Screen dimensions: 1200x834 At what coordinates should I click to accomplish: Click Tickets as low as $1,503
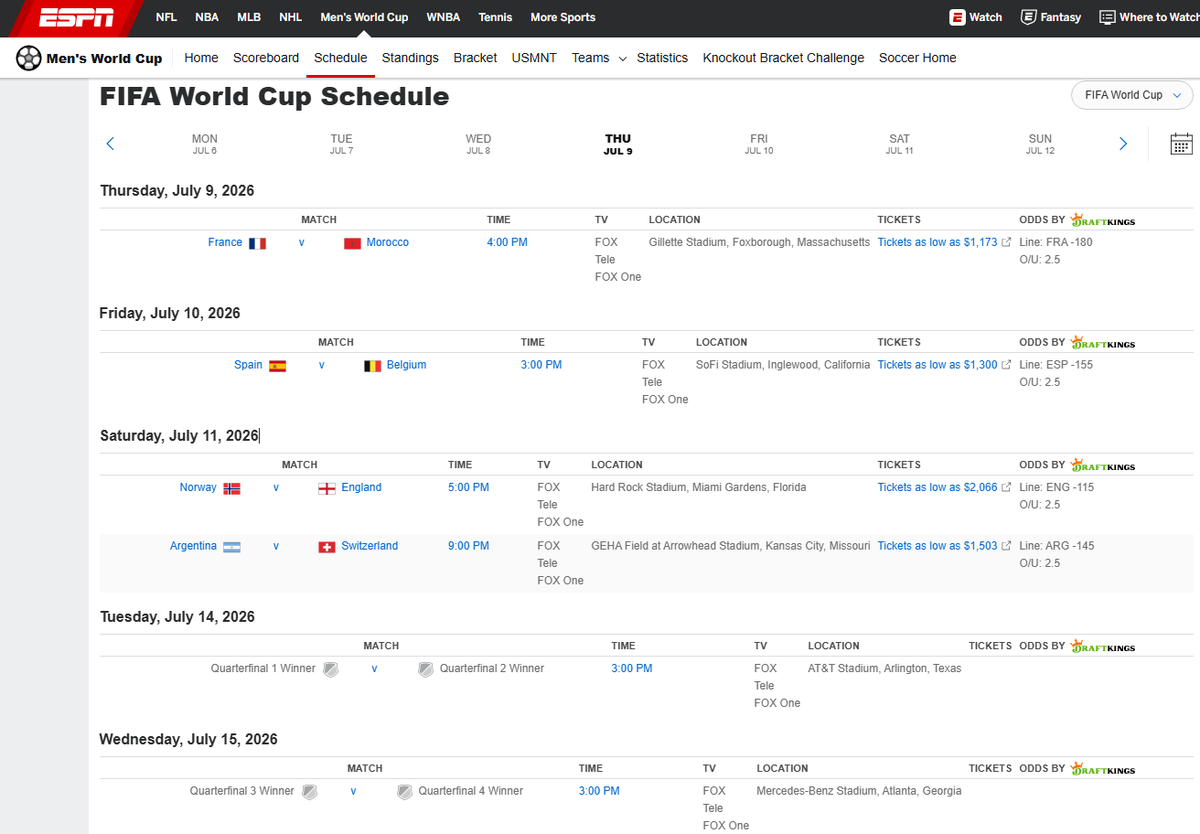(x=937, y=546)
